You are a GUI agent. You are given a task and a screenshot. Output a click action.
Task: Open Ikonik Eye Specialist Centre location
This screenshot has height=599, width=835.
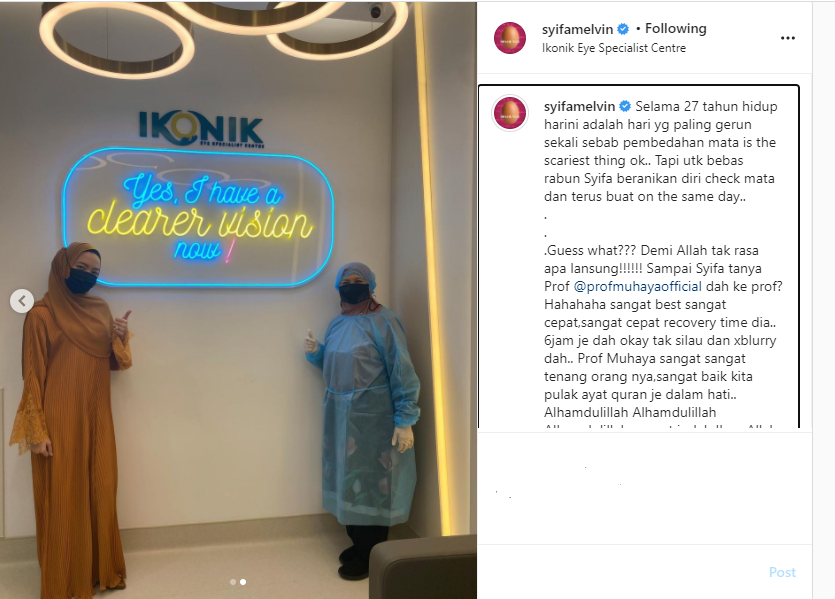613,48
